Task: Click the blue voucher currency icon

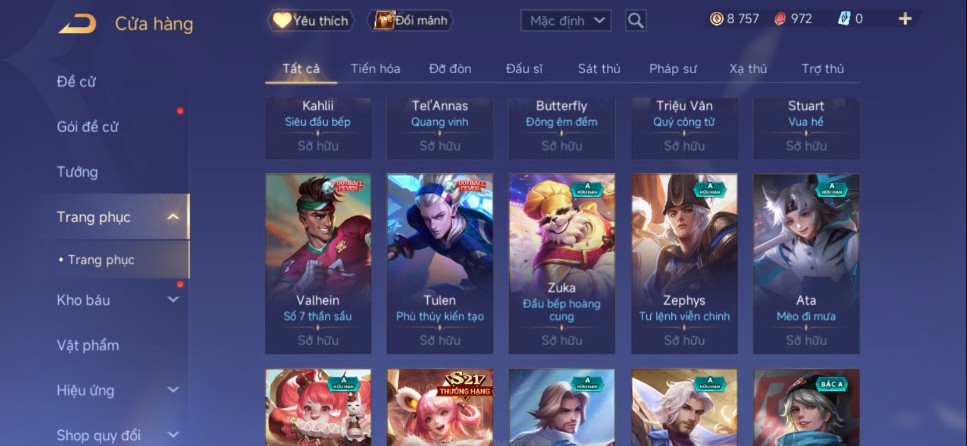Action: tap(844, 19)
